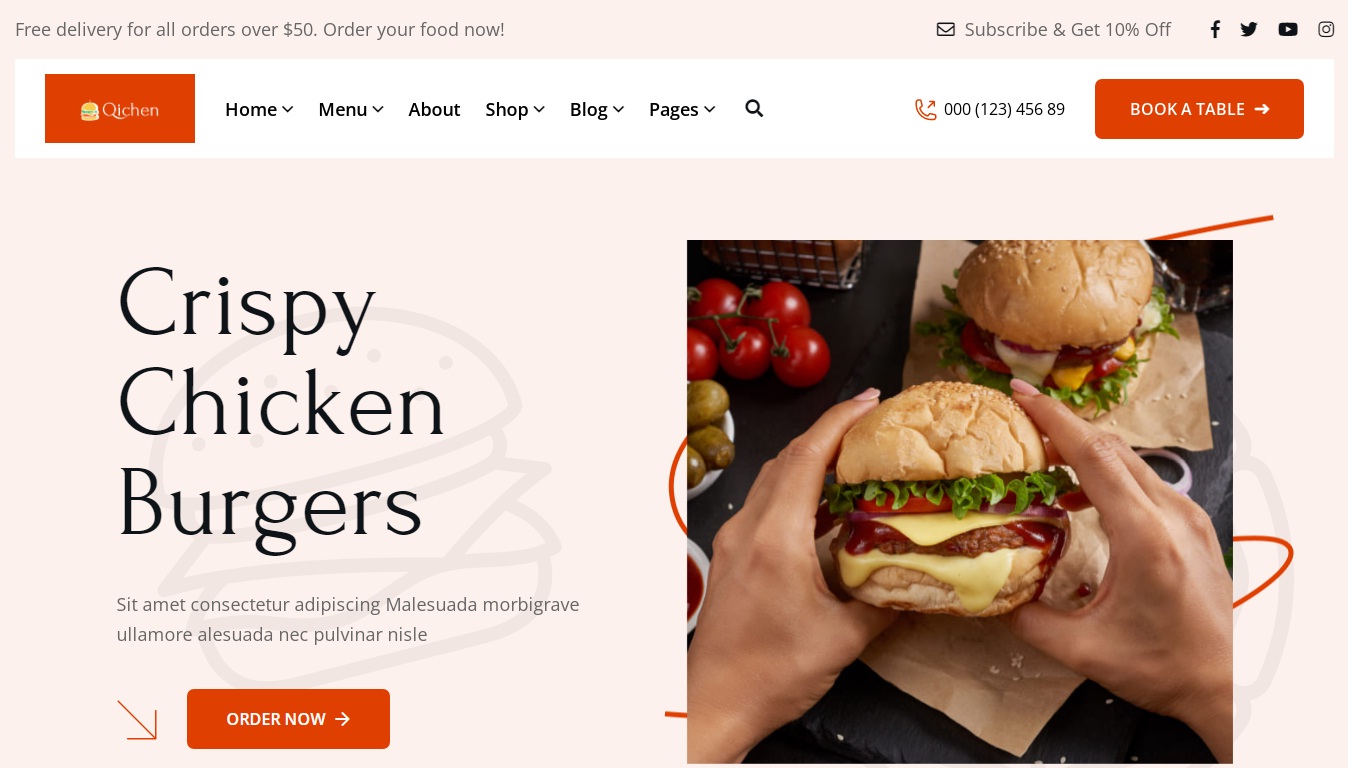Viewport: 1348px width, 768px height.
Task: Click the burger hero image
Action: click(960, 502)
